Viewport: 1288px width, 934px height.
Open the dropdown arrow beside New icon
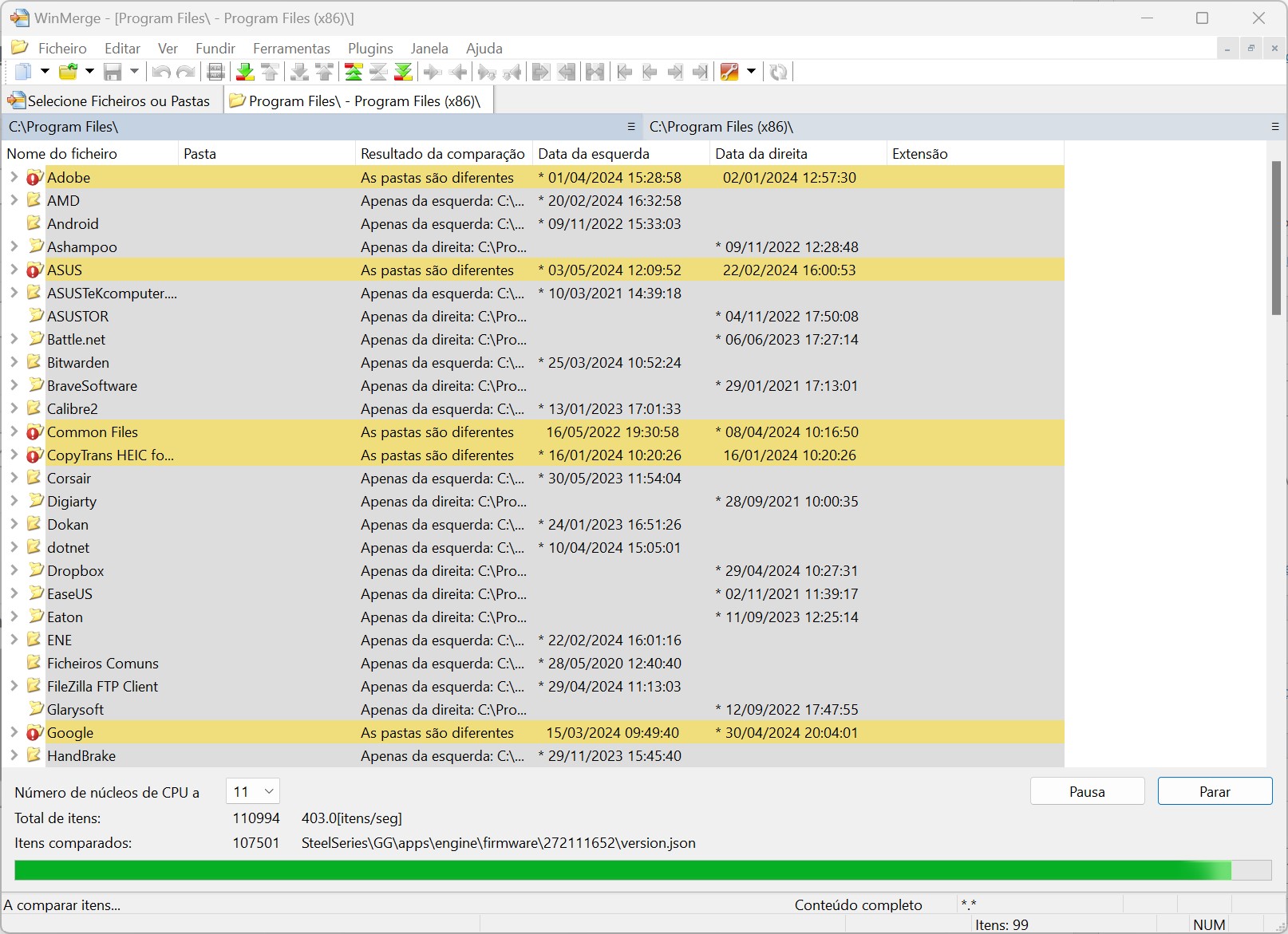tap(45, 72)
